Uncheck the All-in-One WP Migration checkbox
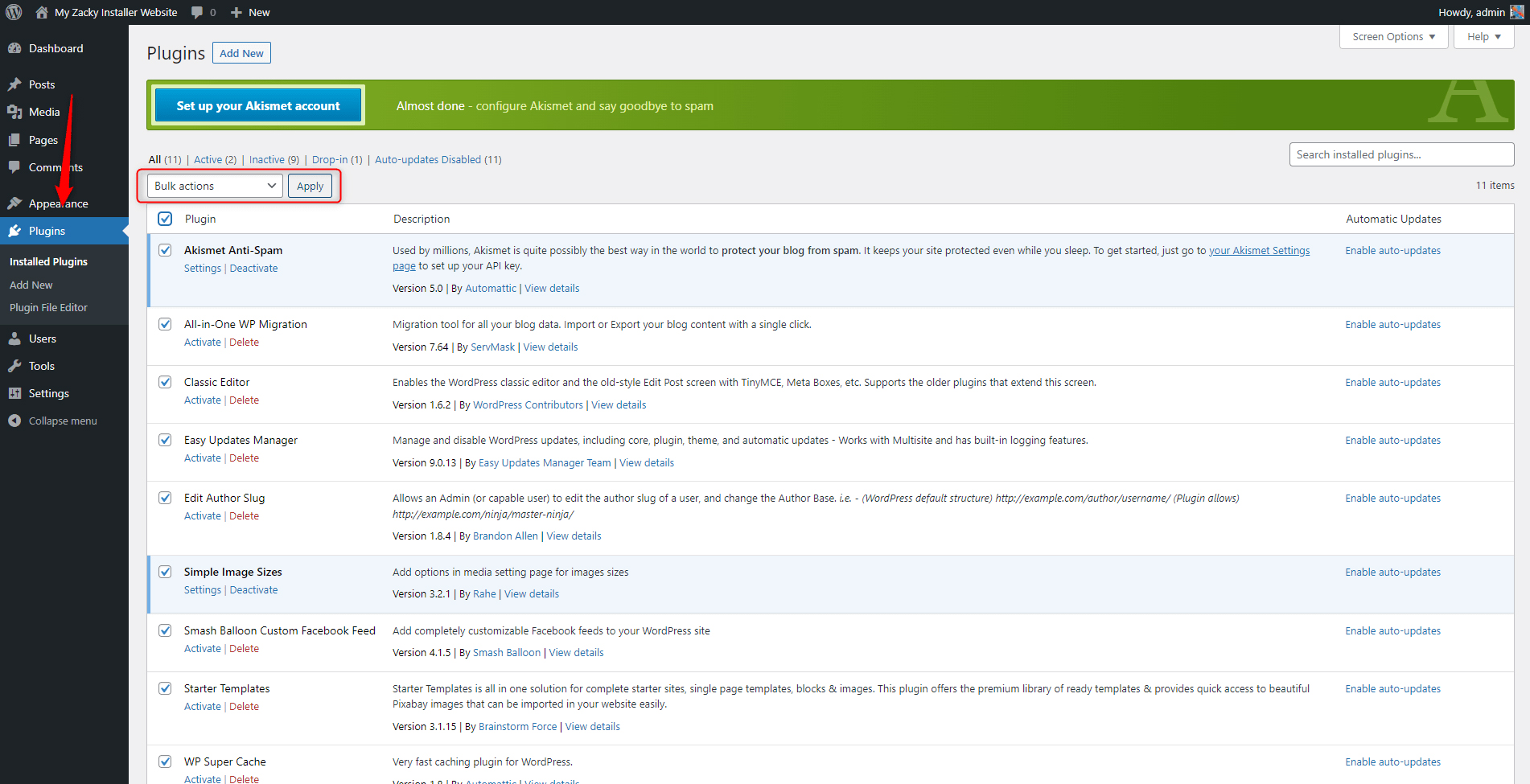The height and width of the screenshot is (784, 1530). (165, 324)
